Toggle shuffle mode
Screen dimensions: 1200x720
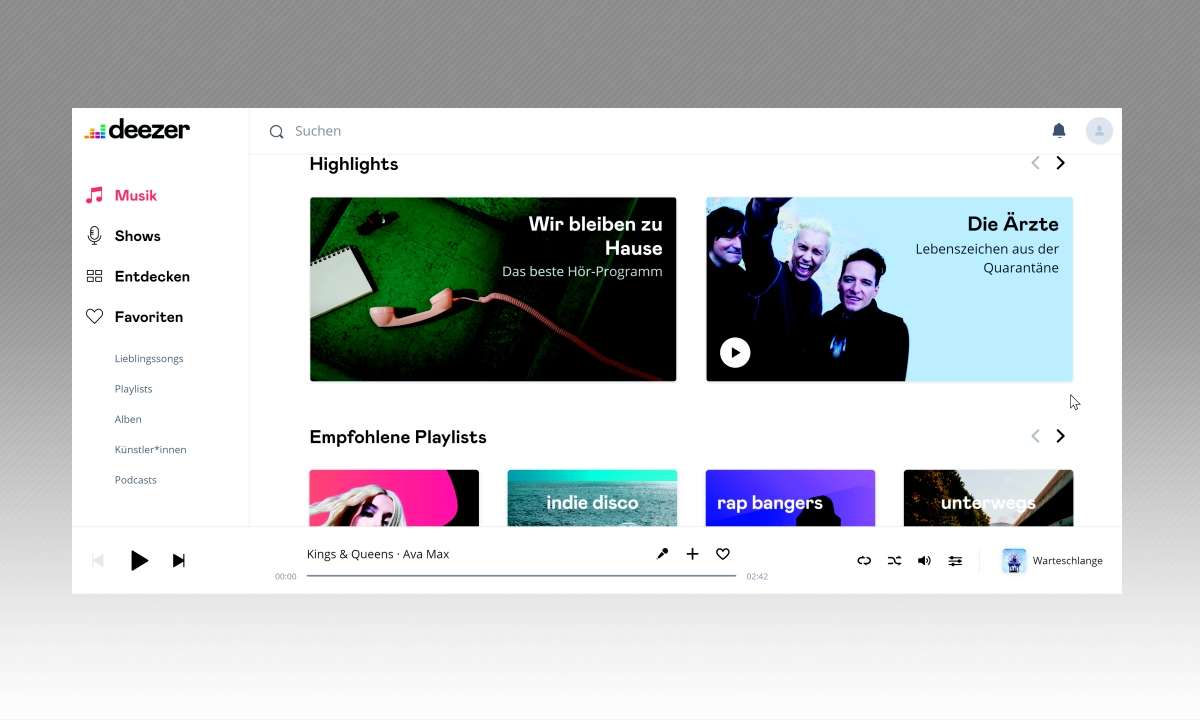pyautogui.click(x=894, y=561)
